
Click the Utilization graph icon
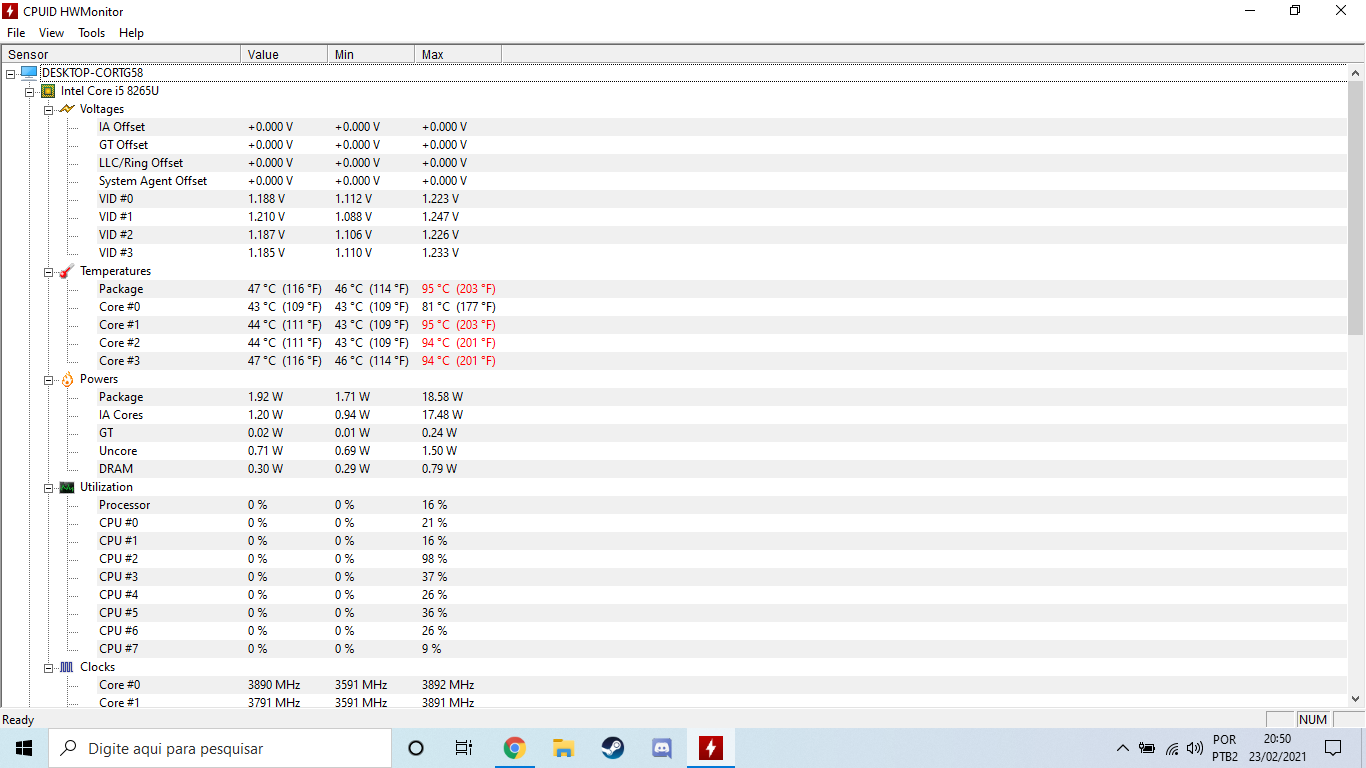point(67,487)
